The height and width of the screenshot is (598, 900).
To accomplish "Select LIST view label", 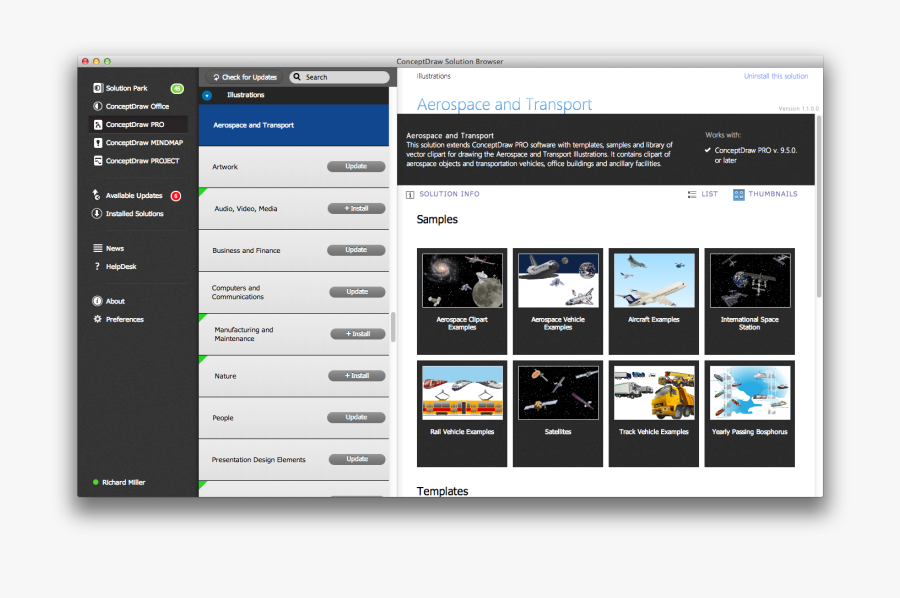I will (709, 194).
